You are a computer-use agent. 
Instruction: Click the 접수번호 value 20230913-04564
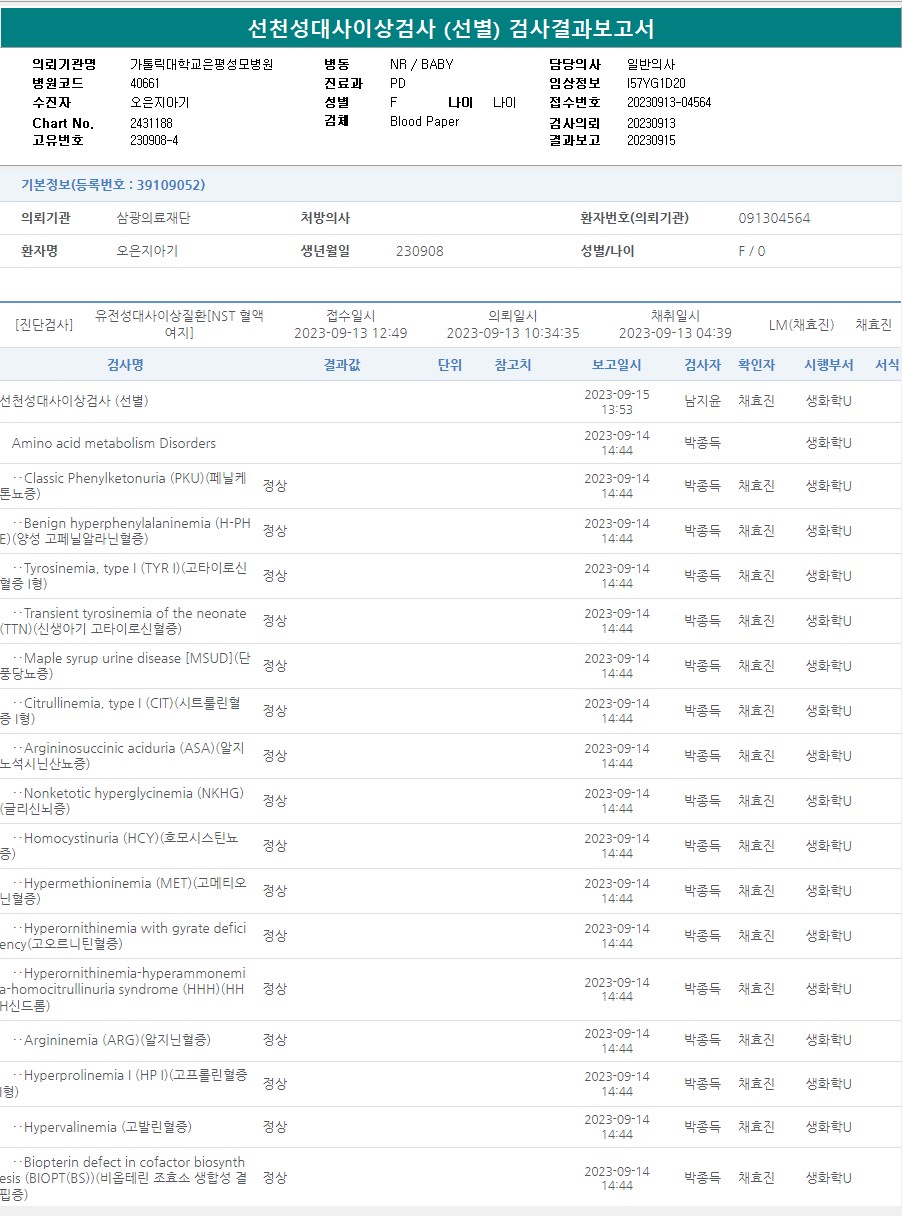click(x=669, y=102)
